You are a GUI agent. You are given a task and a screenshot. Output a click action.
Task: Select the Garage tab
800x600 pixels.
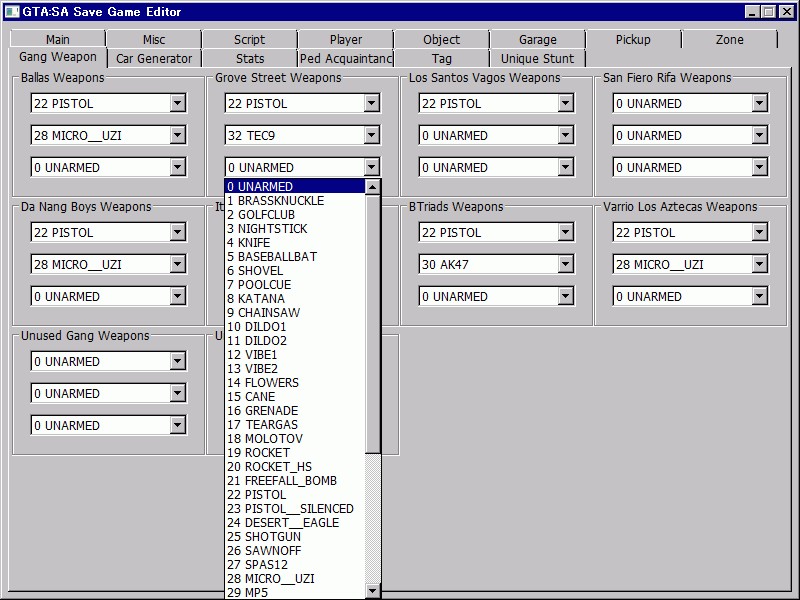pyautogui.click(x=538, y=39)
